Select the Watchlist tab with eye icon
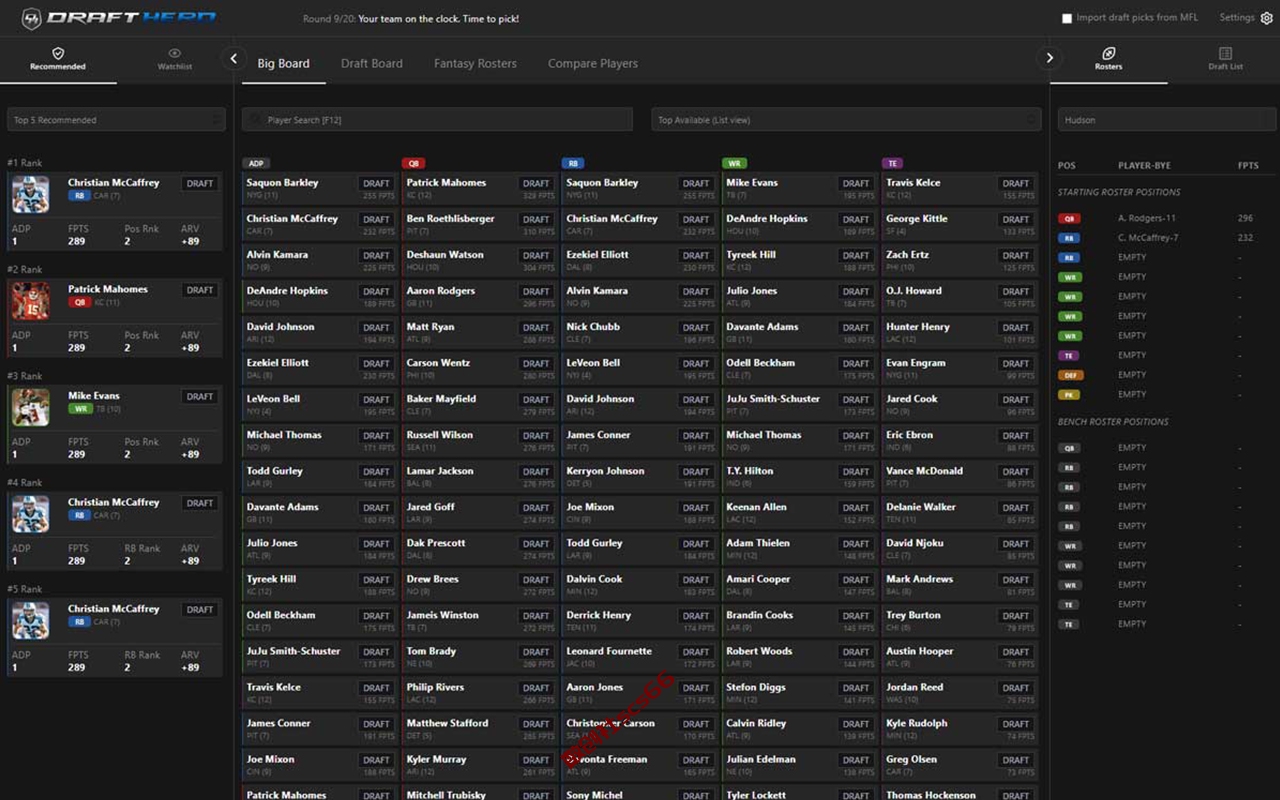The height and width of the screenshot is (800, 1280). (175, 59)
